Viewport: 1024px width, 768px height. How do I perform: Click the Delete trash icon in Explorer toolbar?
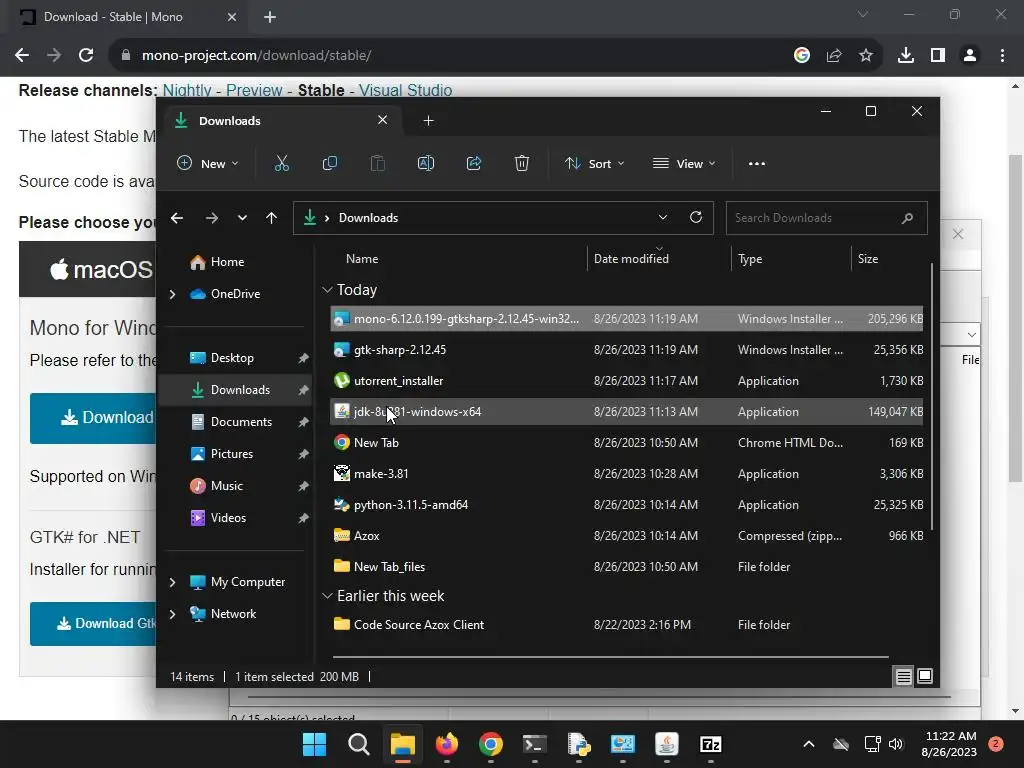click(x=521, y=163)
